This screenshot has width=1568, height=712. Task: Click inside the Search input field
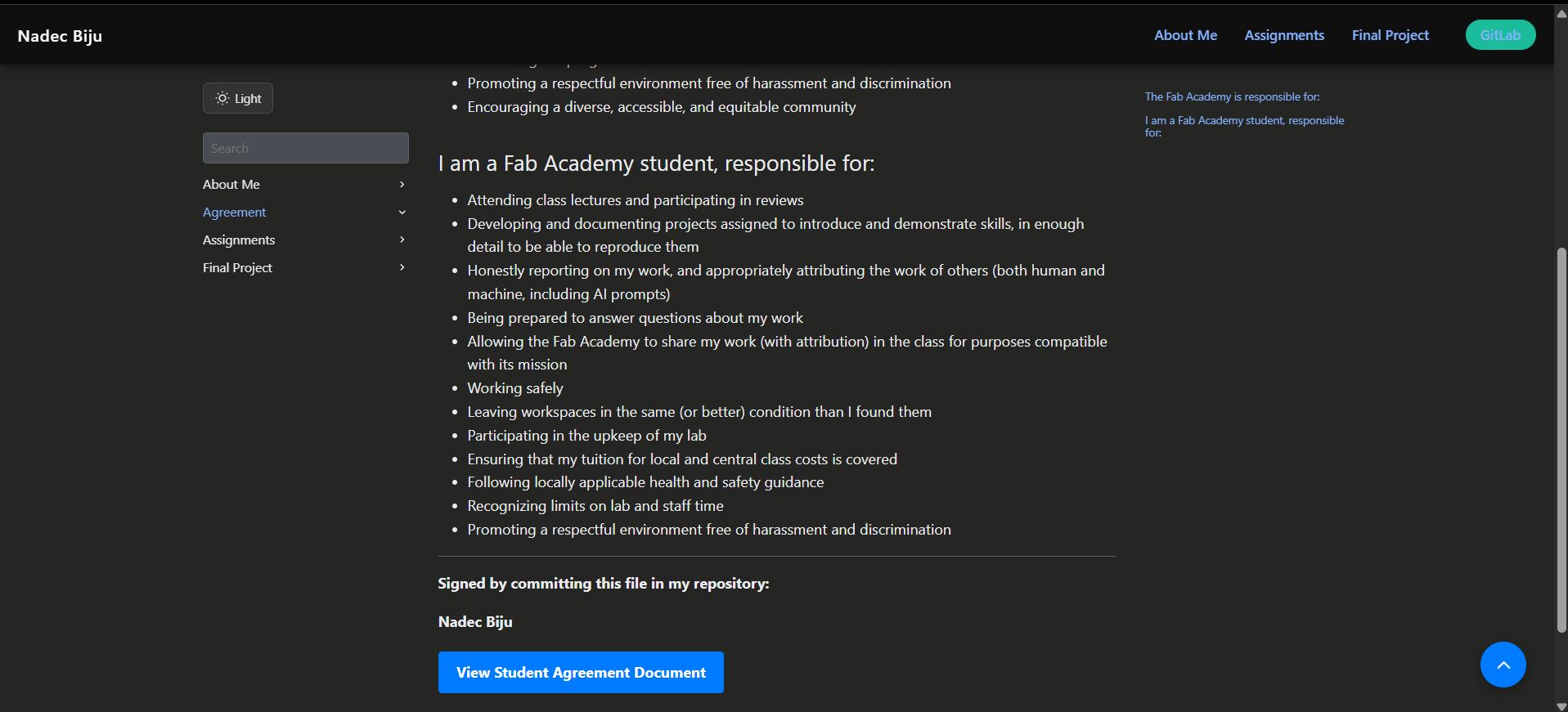[305, 148]
